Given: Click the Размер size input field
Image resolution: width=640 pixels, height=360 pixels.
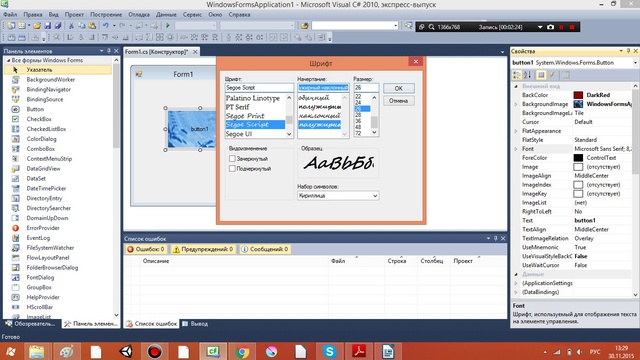Looking at the screenshot, I should click(x=366, y=88).
